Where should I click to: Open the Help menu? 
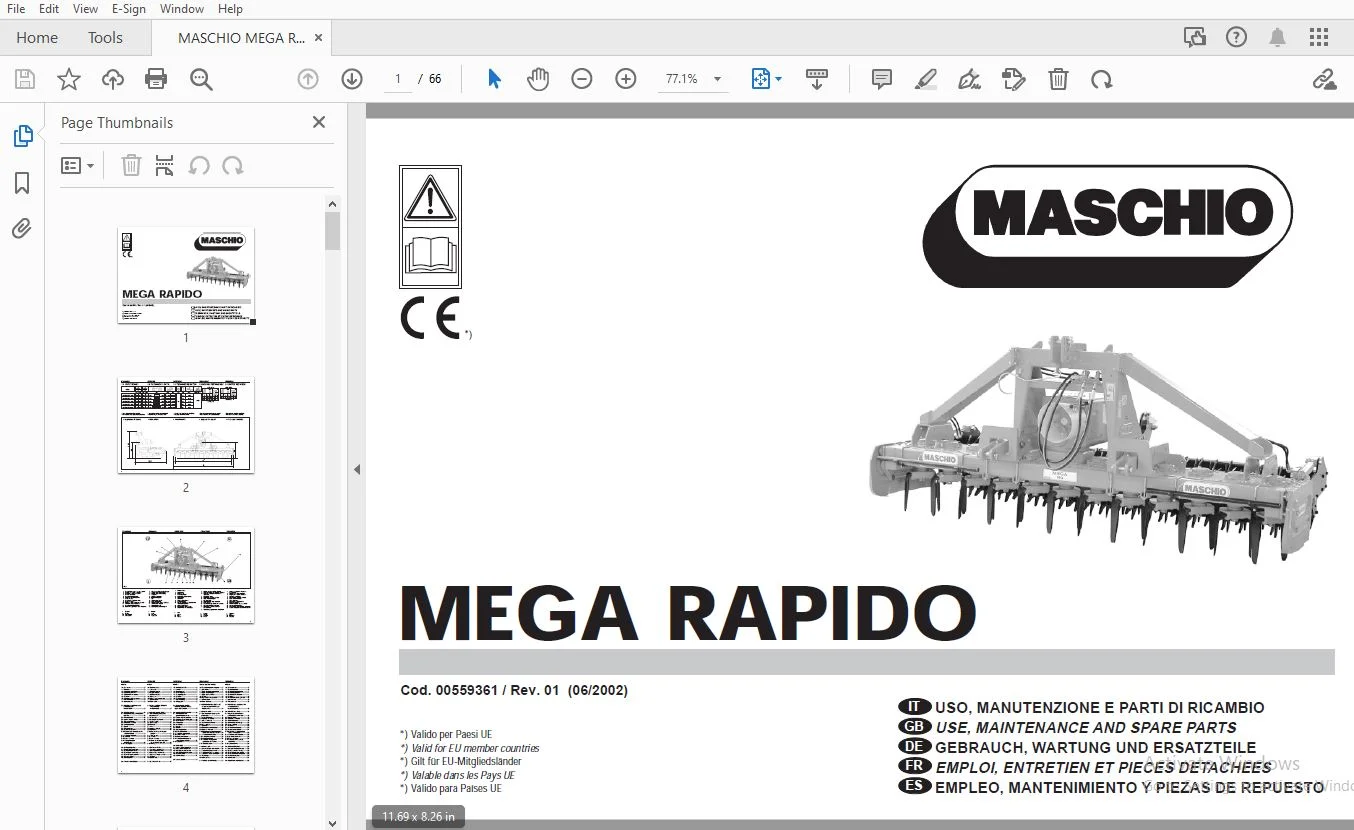[x=230, y=9]
